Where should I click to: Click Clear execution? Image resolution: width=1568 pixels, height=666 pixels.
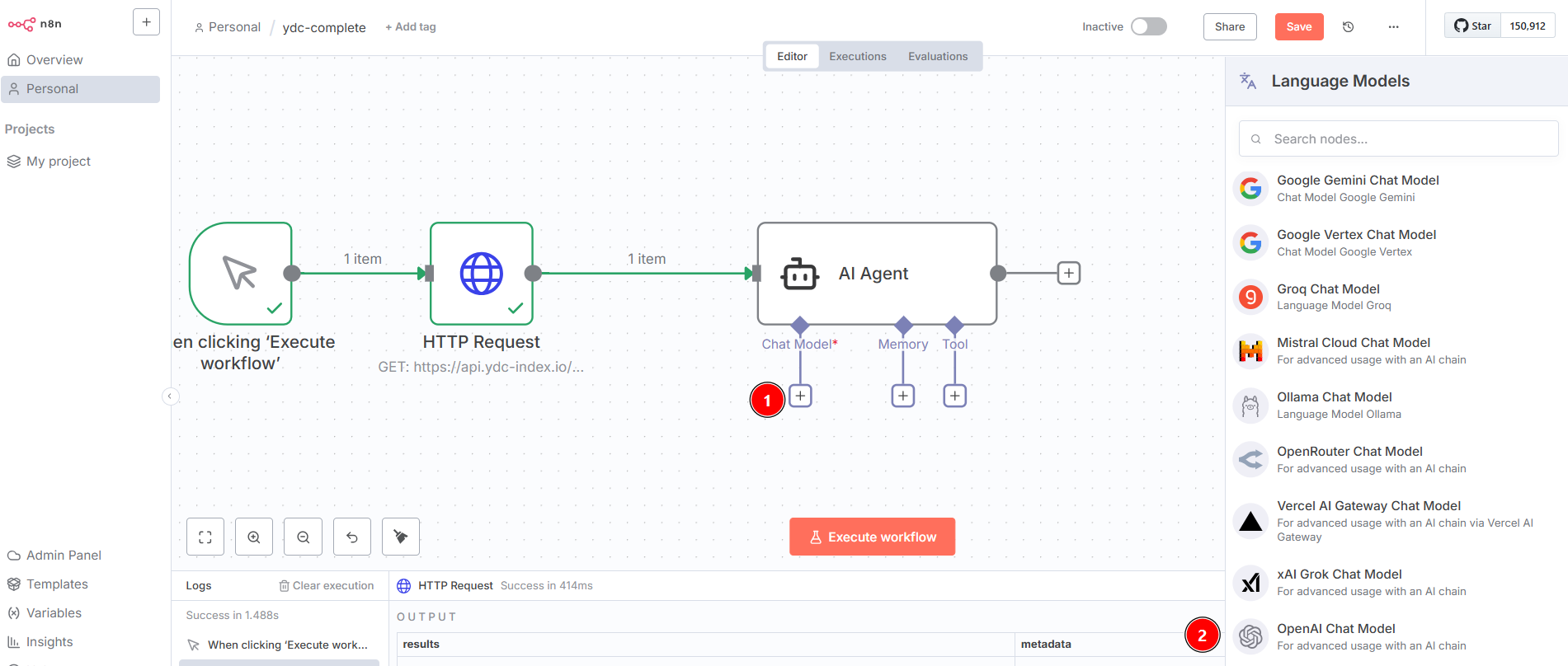[x=327, y=586]
